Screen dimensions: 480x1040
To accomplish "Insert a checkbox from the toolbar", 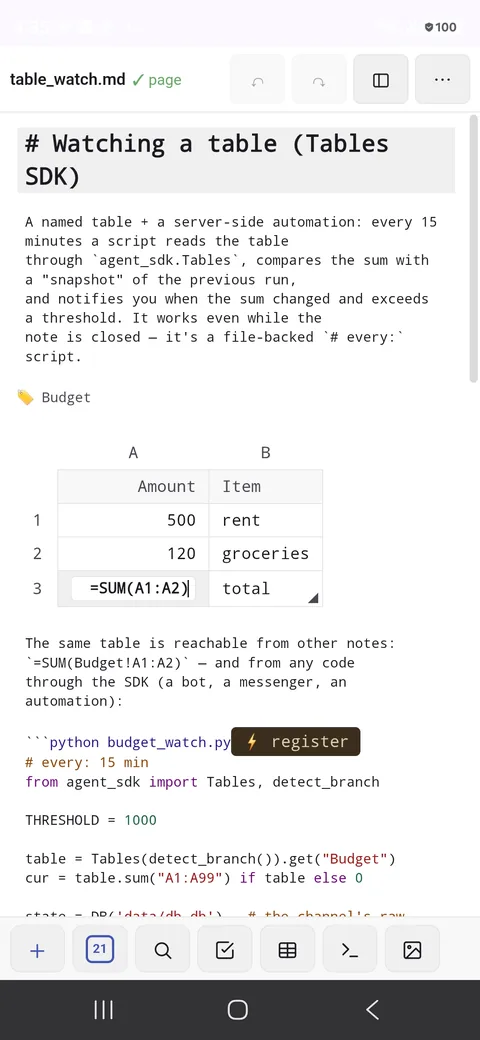I will tap(225, 950).
